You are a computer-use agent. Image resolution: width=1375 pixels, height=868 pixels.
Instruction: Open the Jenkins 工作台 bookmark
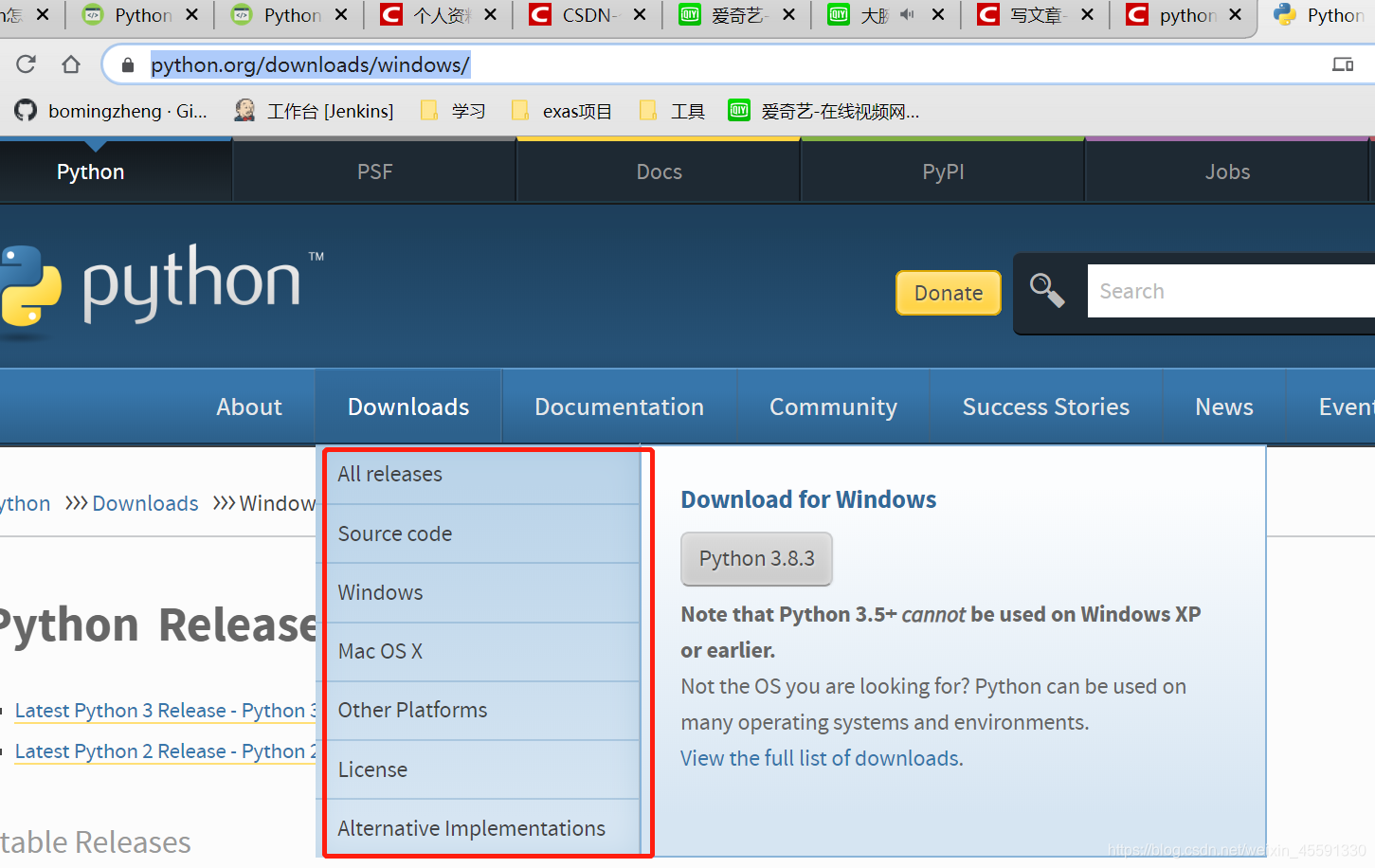(x=314, y=111)
